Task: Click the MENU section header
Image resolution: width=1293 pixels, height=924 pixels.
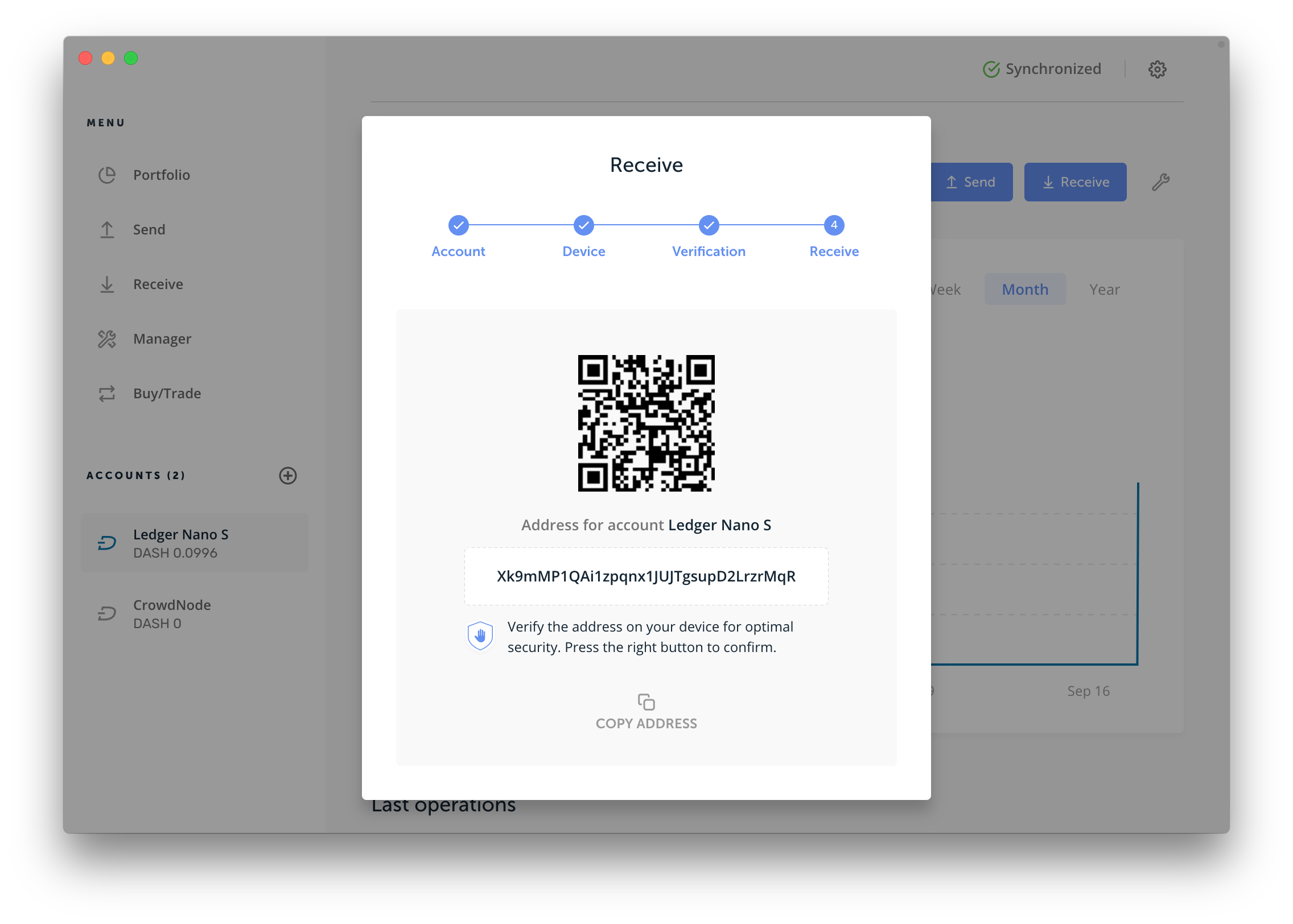Action: point(106,122)
